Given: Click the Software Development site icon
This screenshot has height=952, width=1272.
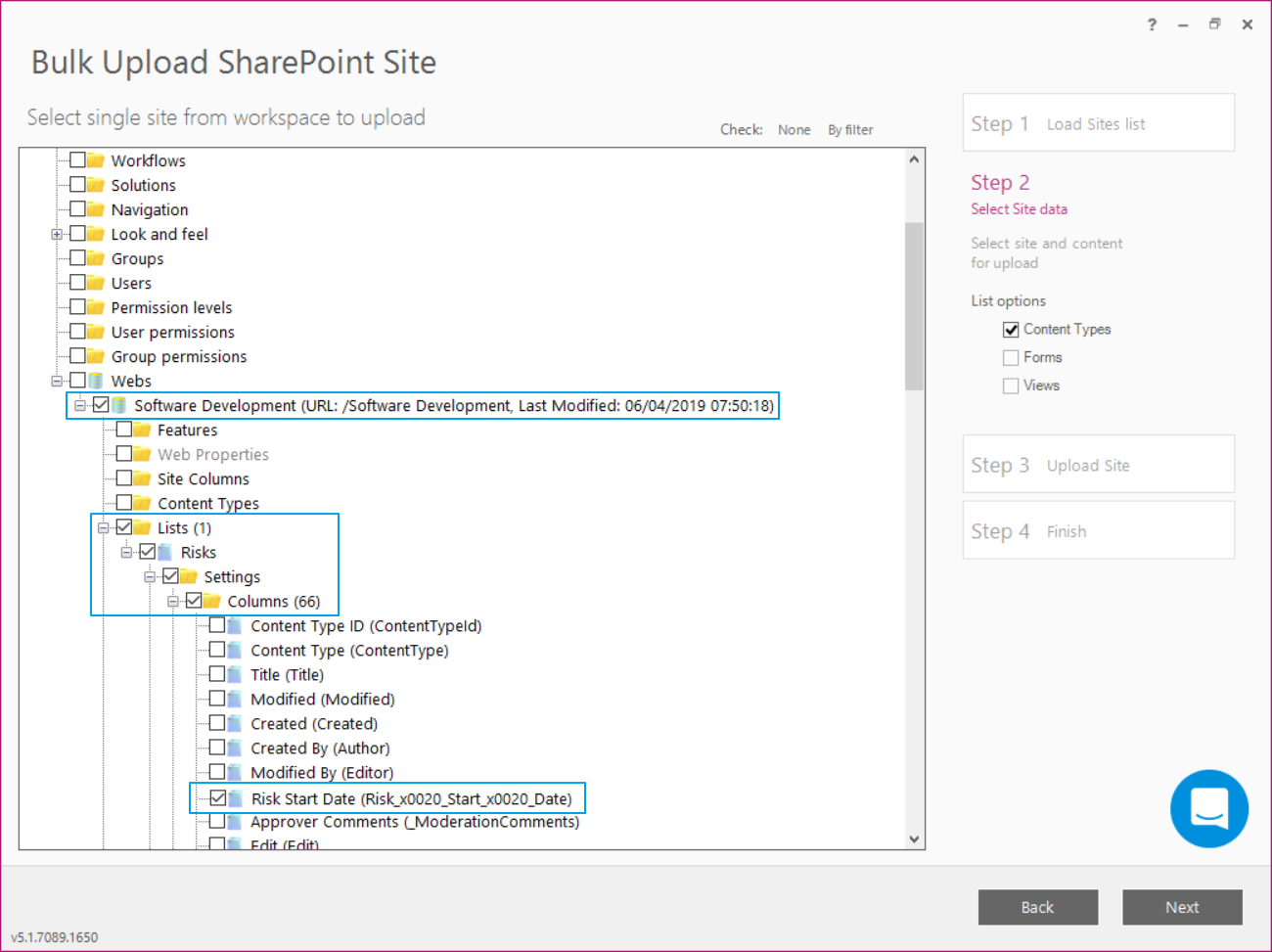Looking at the screenshot, I should (119, 405).
